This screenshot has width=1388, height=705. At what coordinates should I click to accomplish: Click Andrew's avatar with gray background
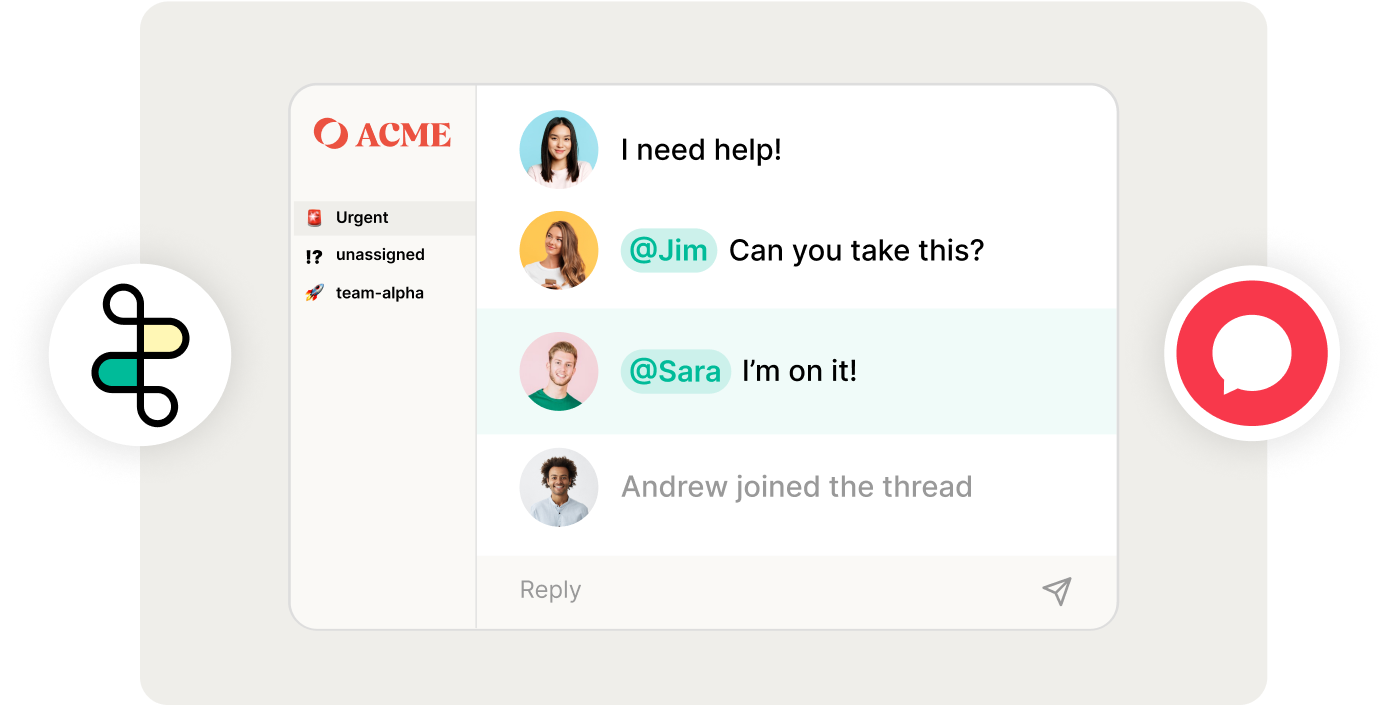pyautogui.click(x=559, y=487)
